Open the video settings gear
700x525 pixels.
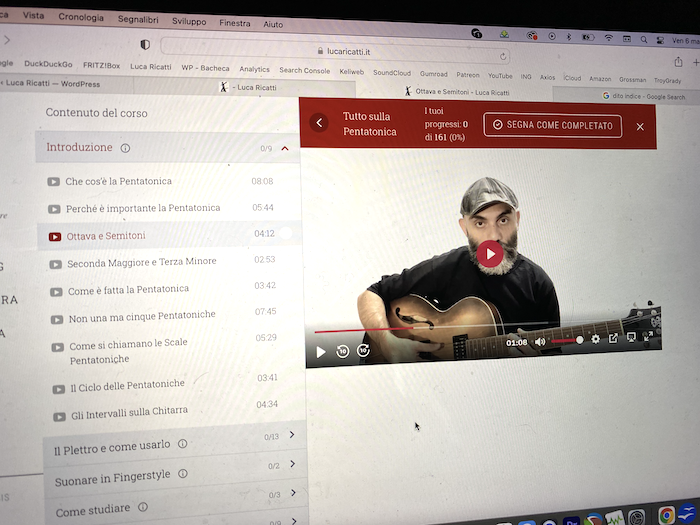(596, 339)
